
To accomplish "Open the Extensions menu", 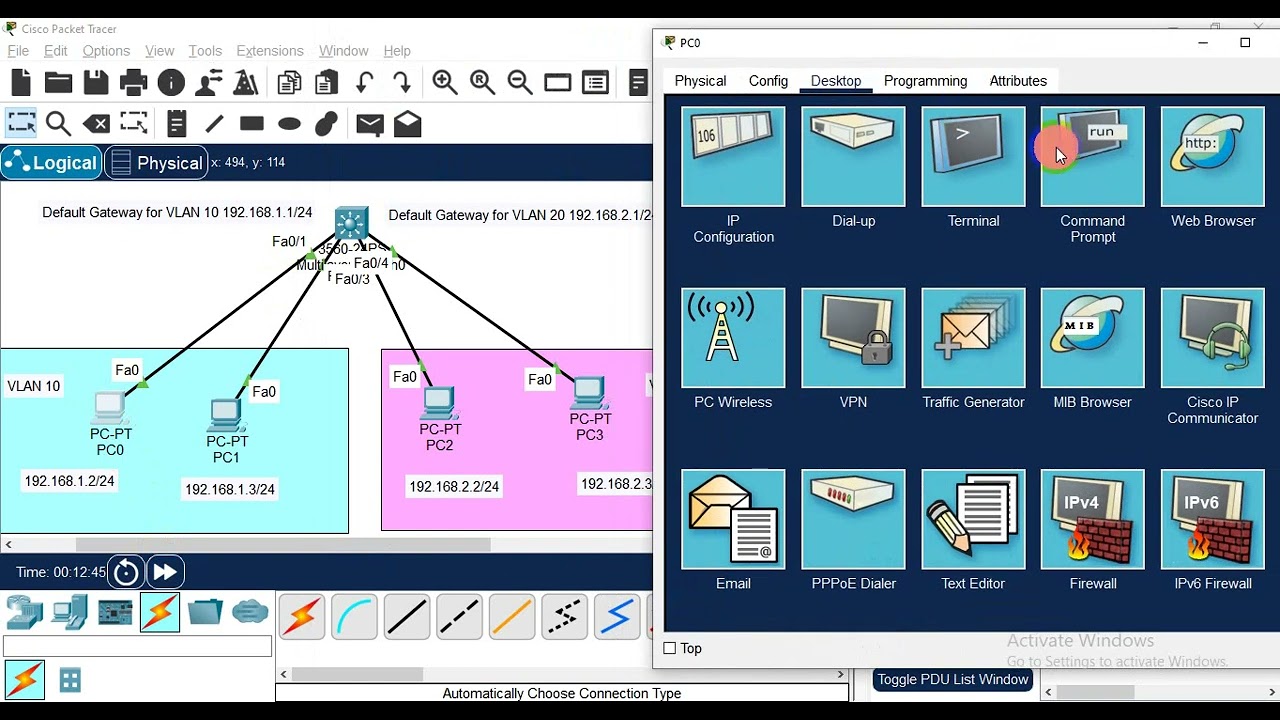I will (x=270, y=50).
